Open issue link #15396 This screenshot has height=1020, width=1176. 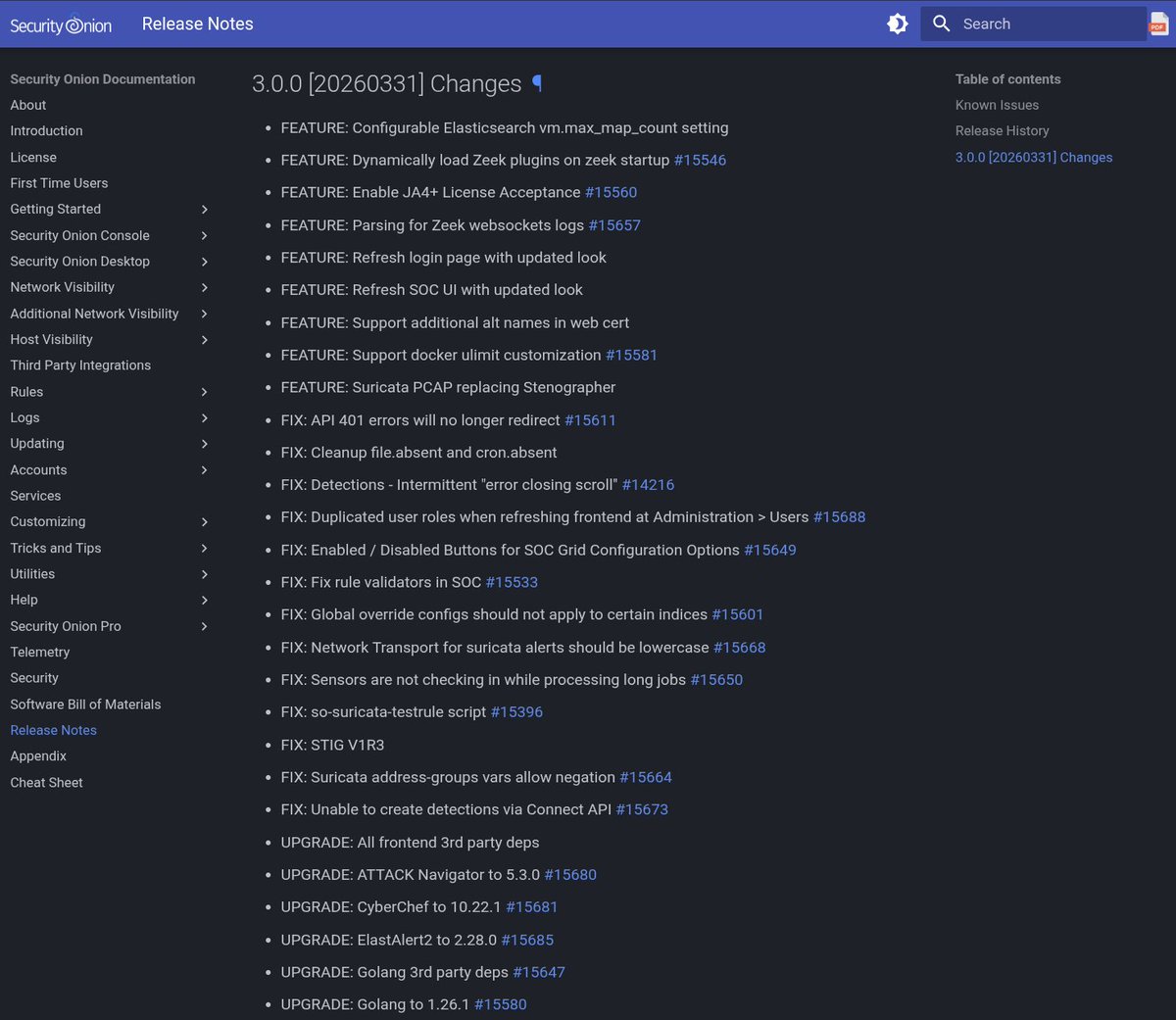tap(516, 712)
